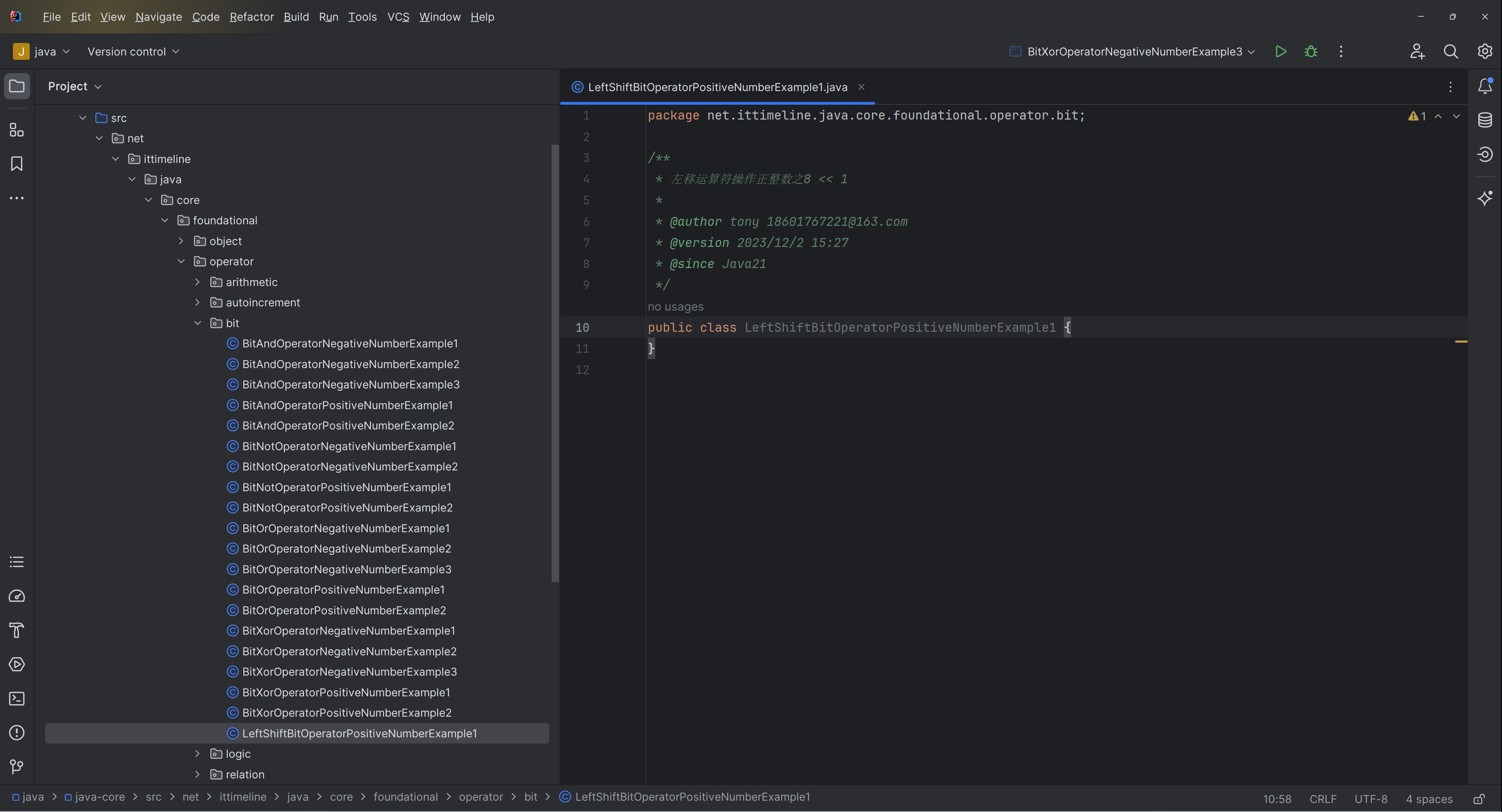The height and width of the screenshot is (812, 1502).
Task: Open the Database tool window
Action: [x=1484, y=120]
